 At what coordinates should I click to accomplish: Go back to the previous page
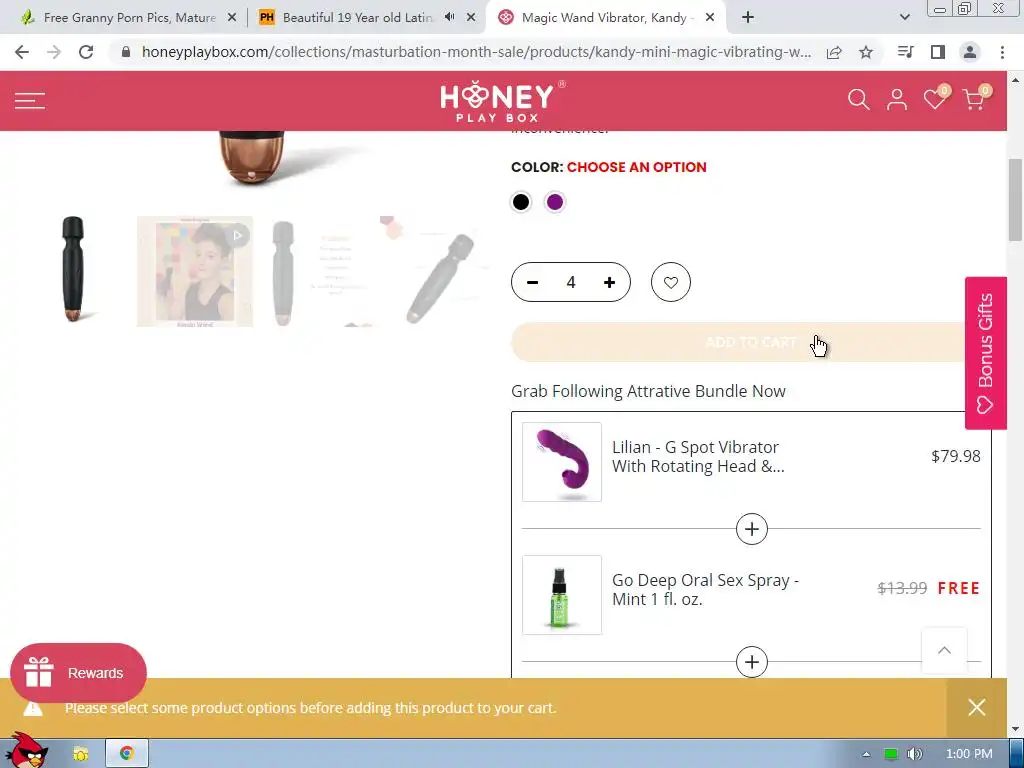(x=22, y=52)
